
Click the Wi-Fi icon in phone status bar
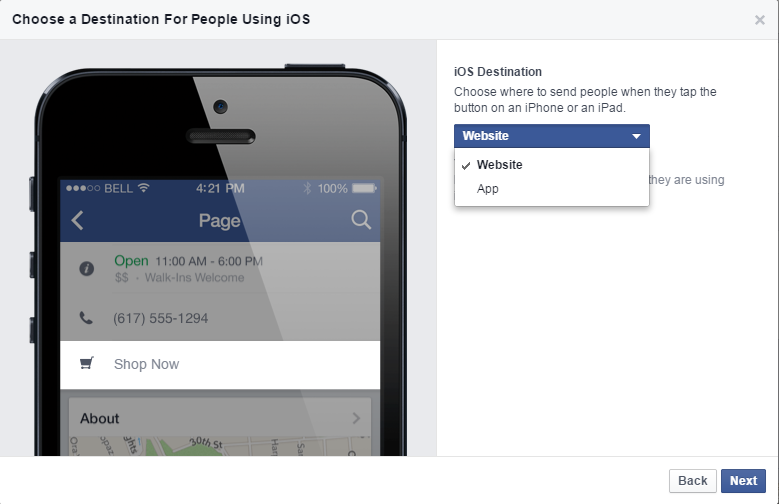click(144, 188)
